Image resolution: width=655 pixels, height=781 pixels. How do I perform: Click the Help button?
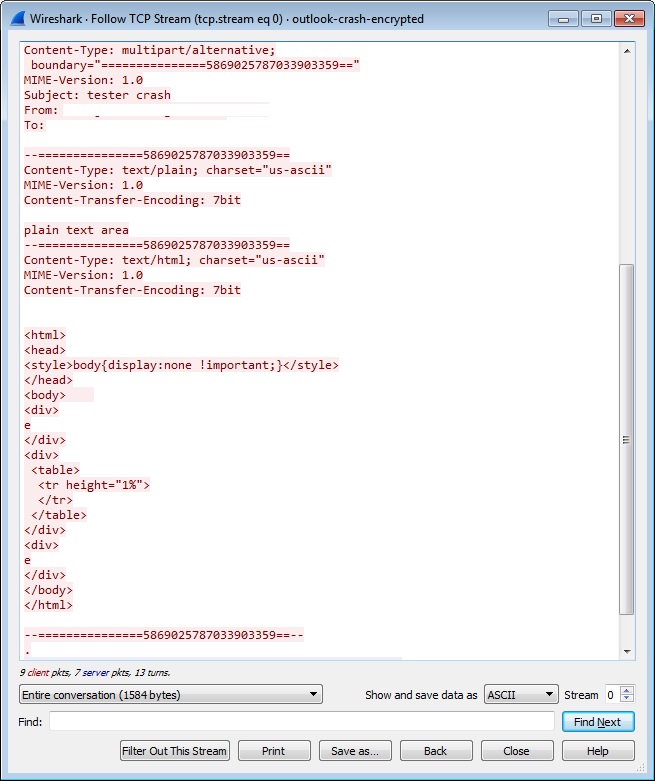click(x=598, y=751)
